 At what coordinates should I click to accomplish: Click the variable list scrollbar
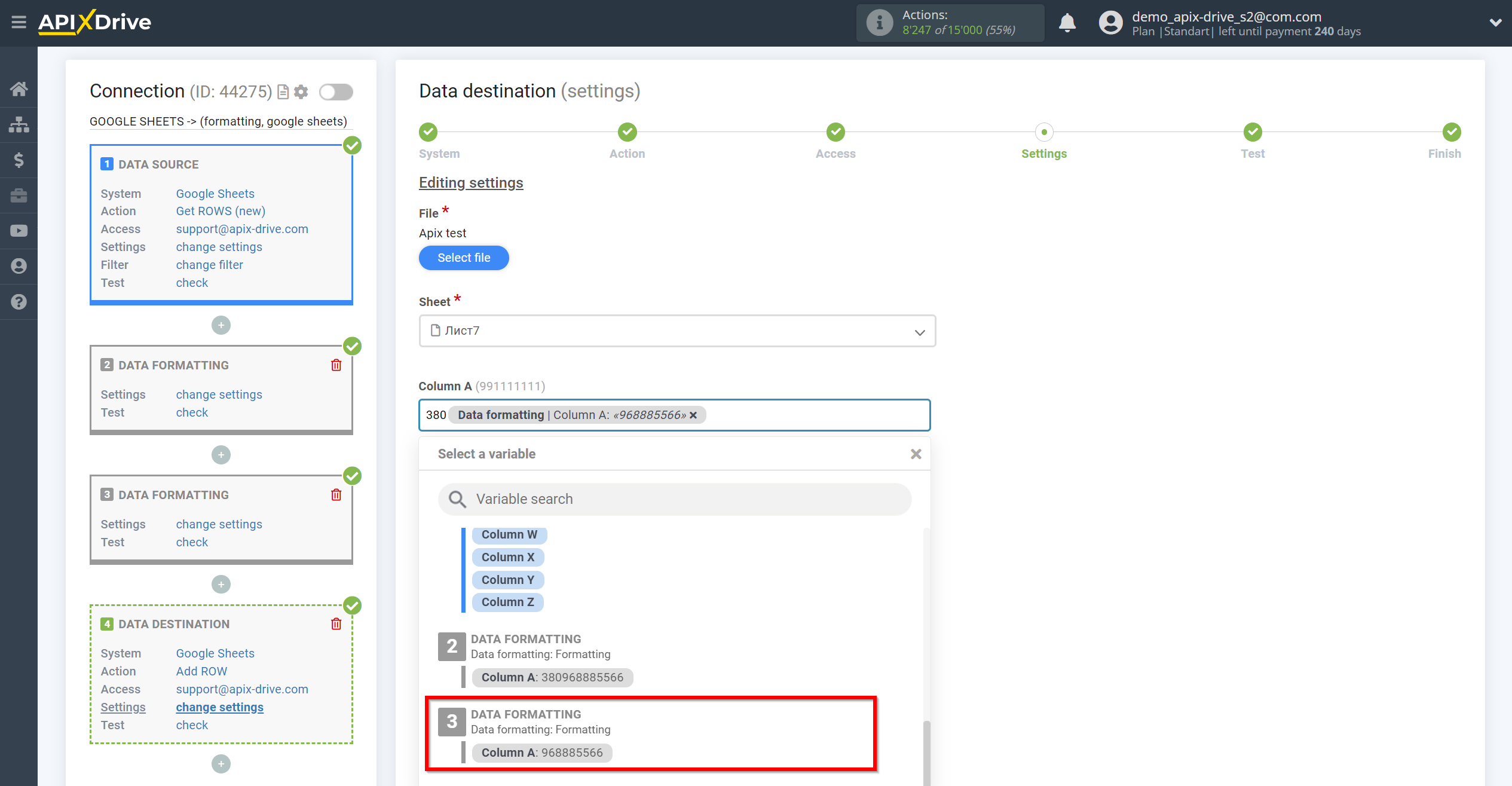pos(926,753)
